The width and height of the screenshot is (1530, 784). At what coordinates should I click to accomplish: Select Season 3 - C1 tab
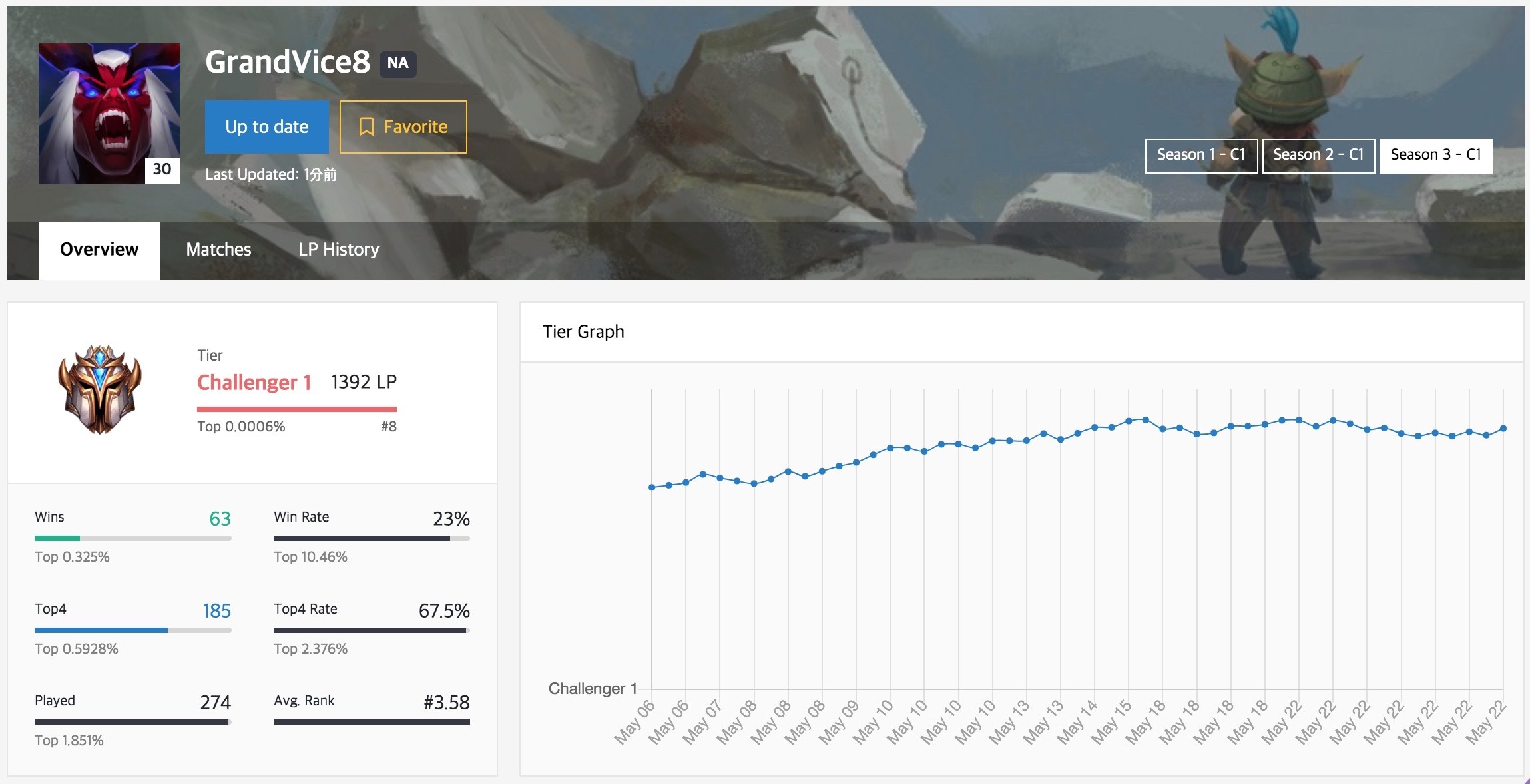click(x=1436, y=156)
